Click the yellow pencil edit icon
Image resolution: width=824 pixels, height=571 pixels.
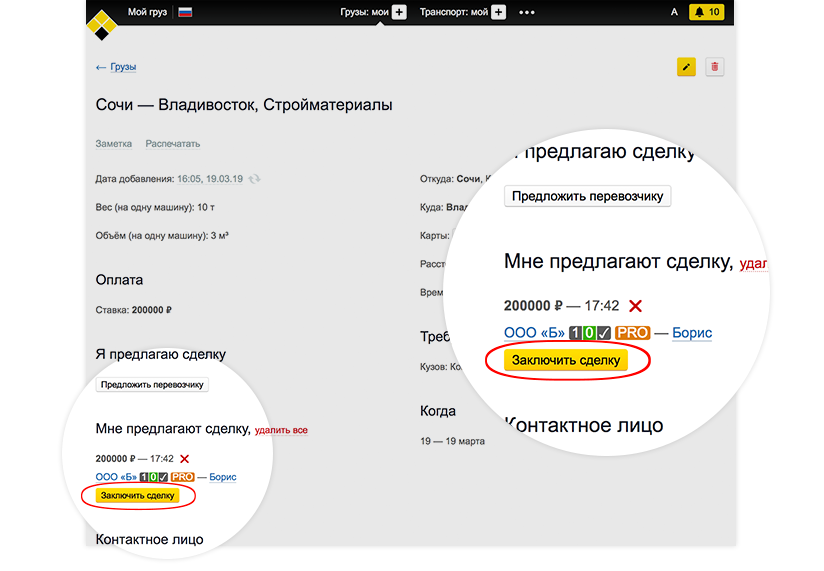pyautogui.click(x=686, y=67)
